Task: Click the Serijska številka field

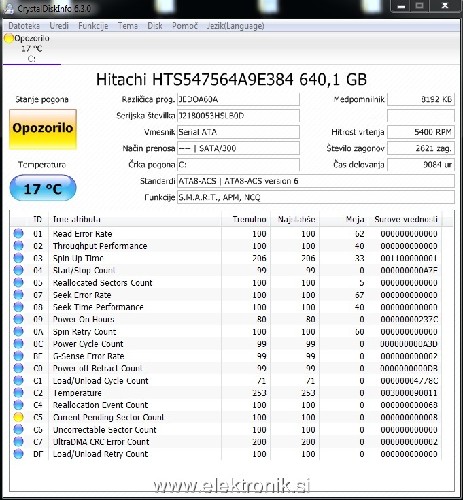Action: 238,116
